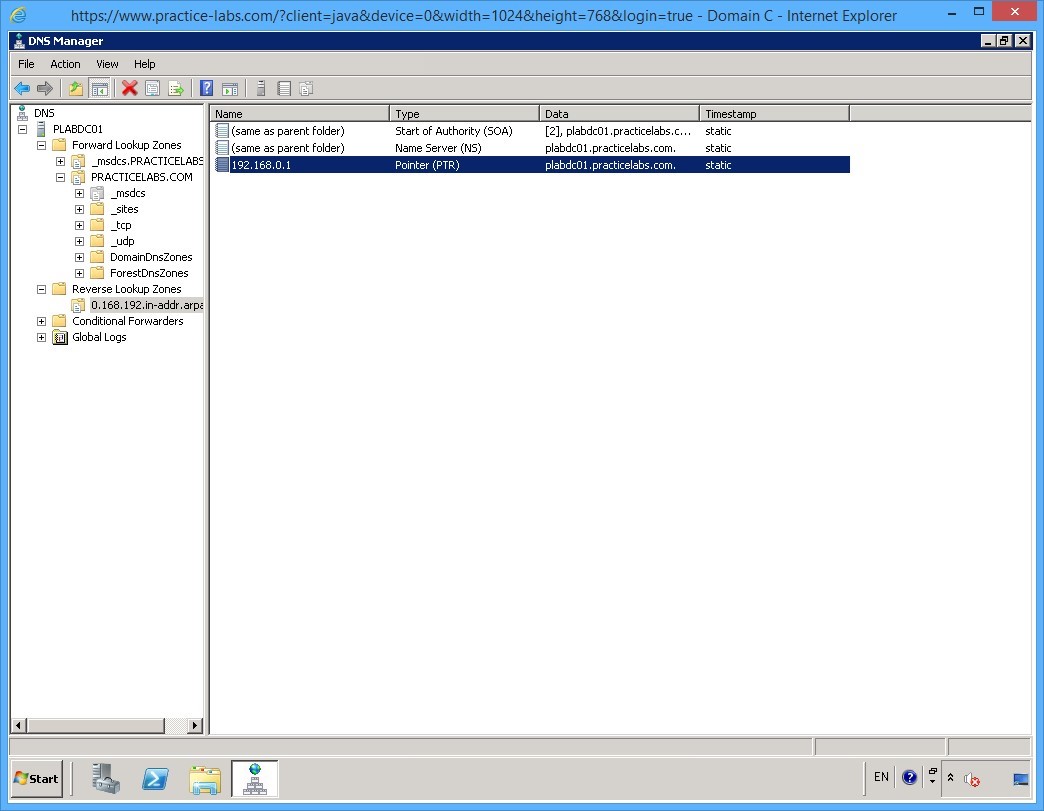1044x811 pixels.
Task: Delete the selected record using the red X
Action: (x=128, y=88)
